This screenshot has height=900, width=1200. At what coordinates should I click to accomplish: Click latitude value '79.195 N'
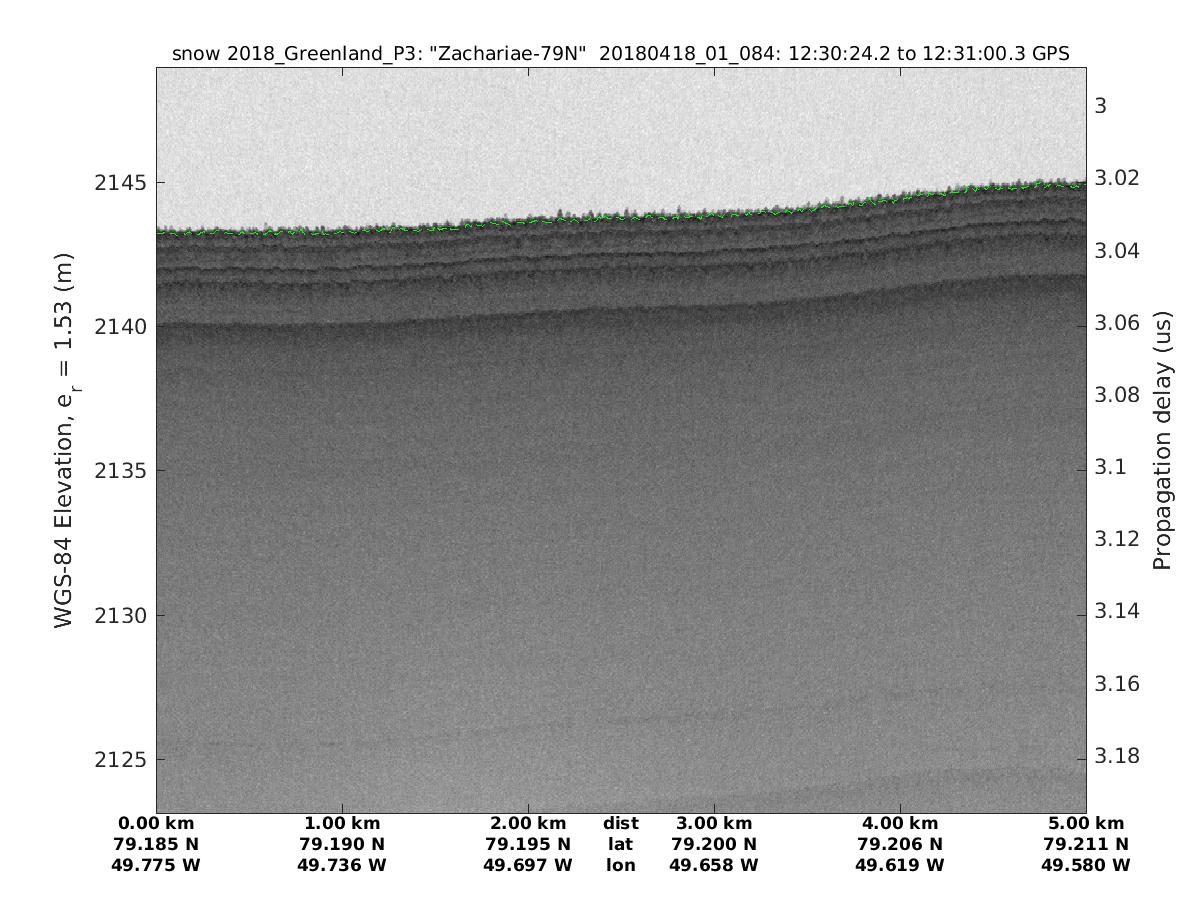coord(528,844)
